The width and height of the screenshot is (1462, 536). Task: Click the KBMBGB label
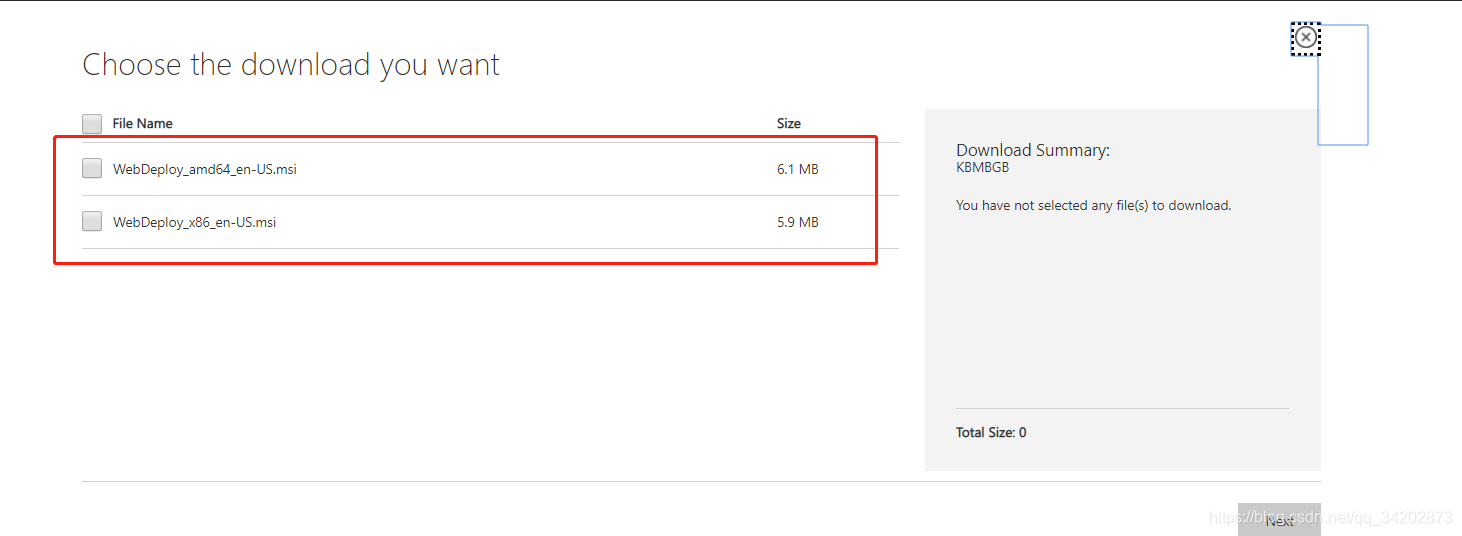(983, 168)
